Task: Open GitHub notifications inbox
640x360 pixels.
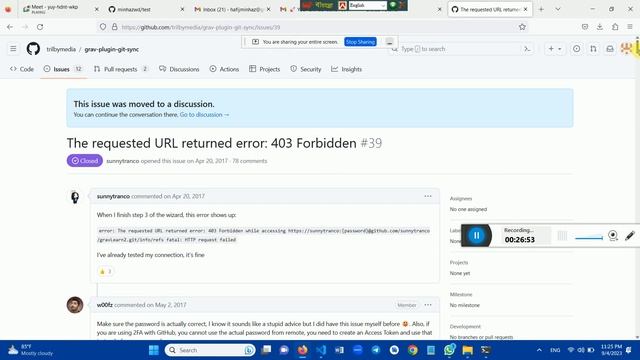Action: [610, 49]
